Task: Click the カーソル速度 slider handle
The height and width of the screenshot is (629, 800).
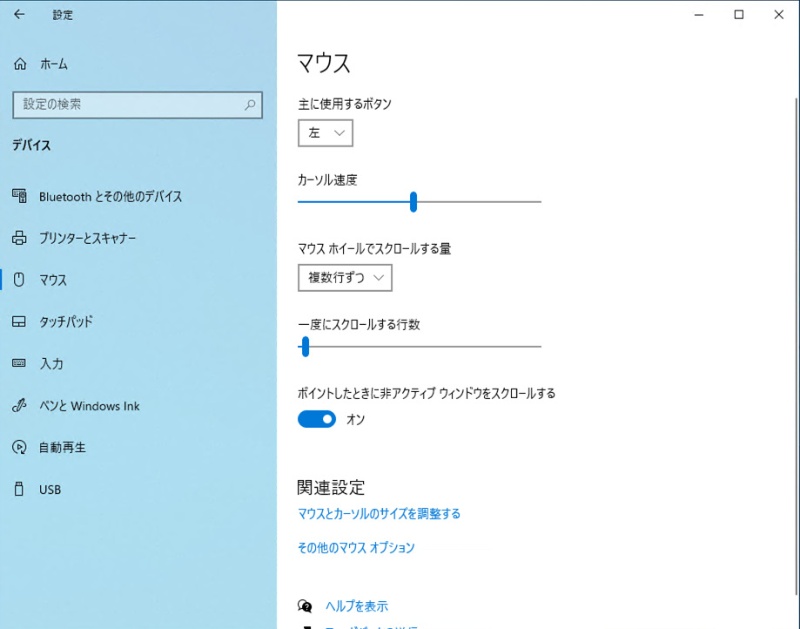Action: (x=413, y=202)
